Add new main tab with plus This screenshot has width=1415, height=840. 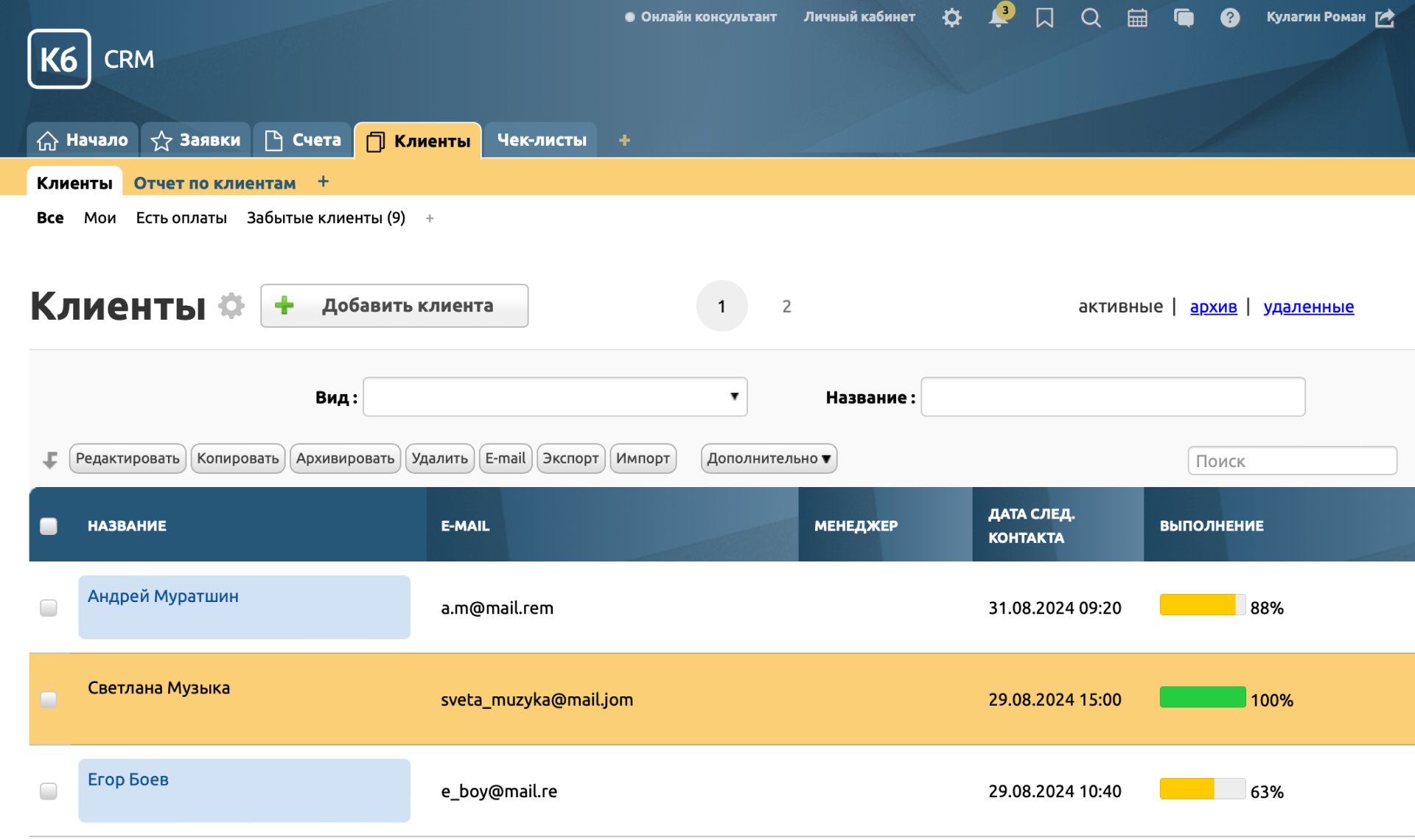pyautogui.click(x=624, y=140)
